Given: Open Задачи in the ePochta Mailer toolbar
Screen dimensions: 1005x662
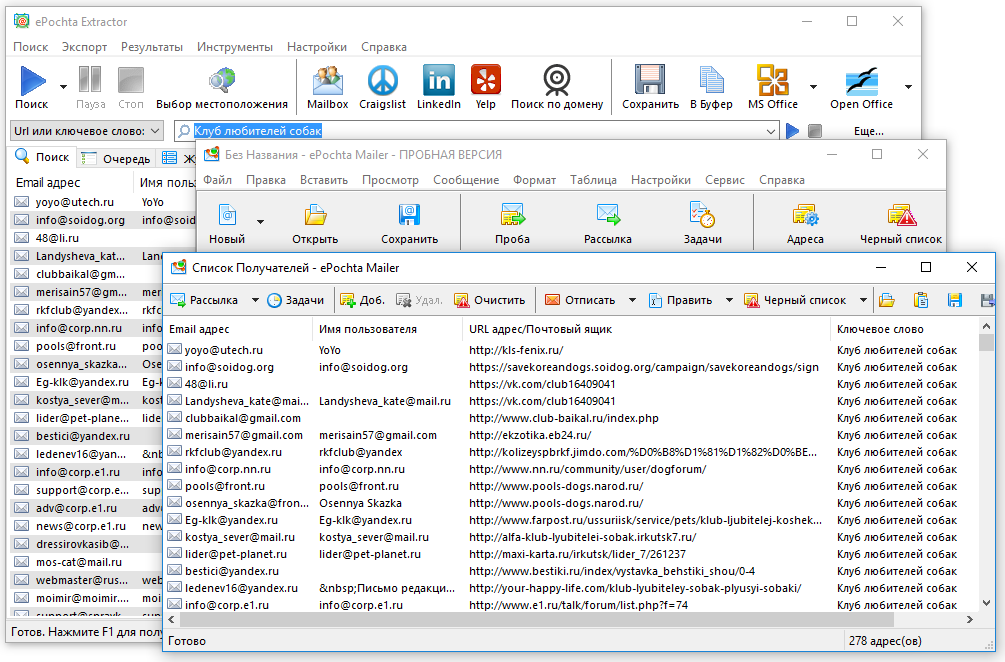Looking at the screenshot, I should pyautogui.click(x=702, y=222).
